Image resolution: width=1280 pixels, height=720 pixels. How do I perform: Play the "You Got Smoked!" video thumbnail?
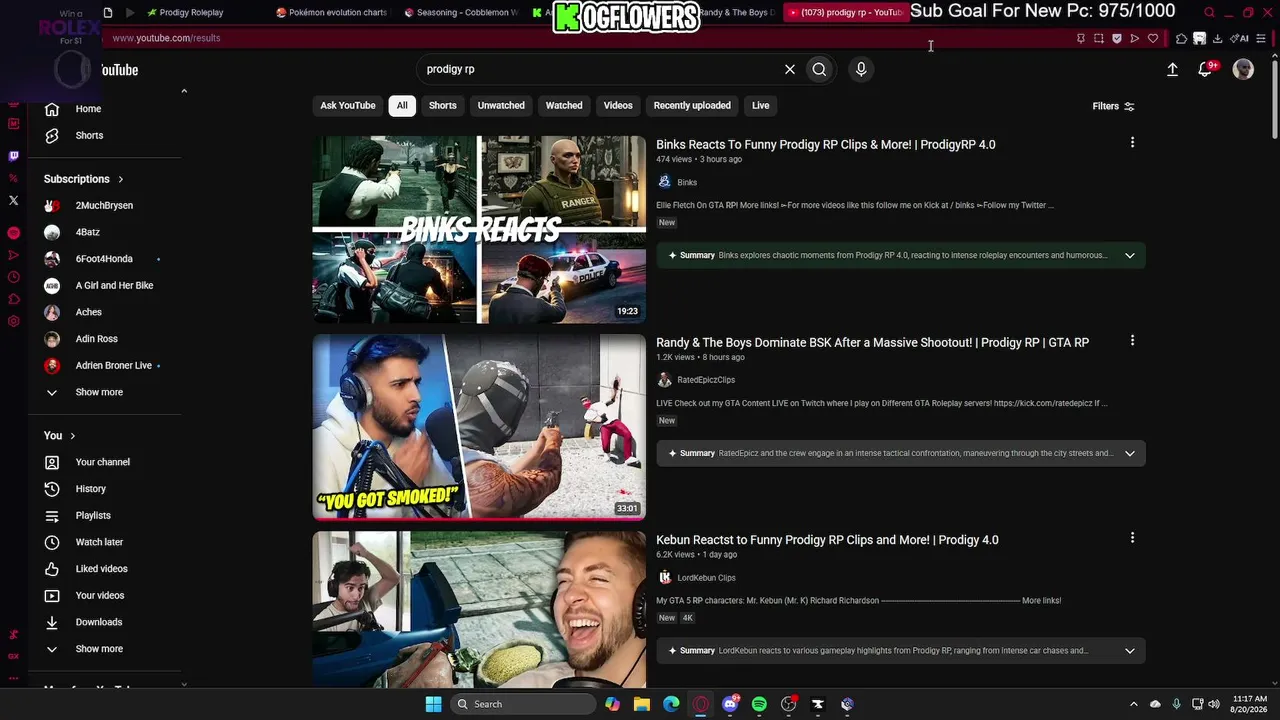479,427
